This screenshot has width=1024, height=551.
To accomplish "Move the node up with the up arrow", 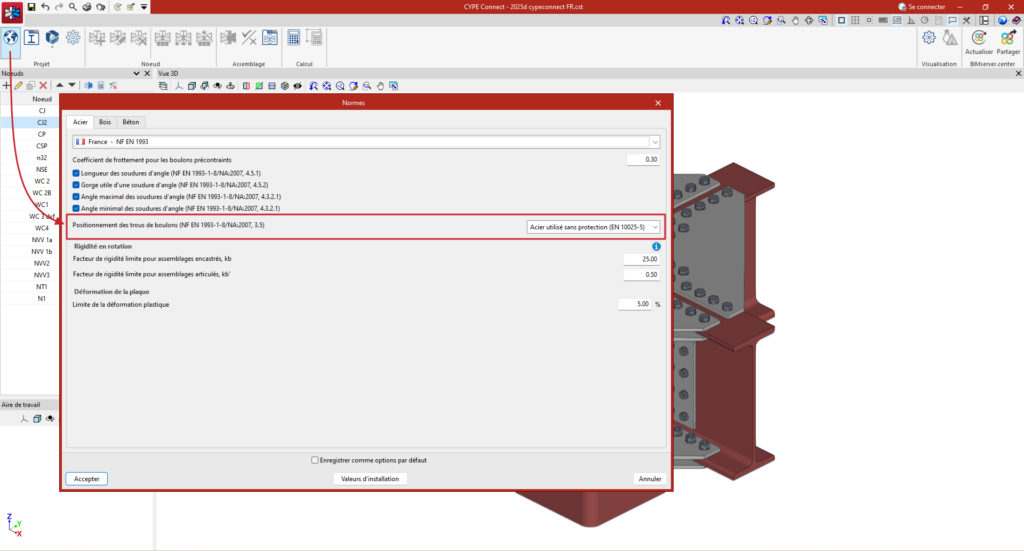I will coord(59,86).
